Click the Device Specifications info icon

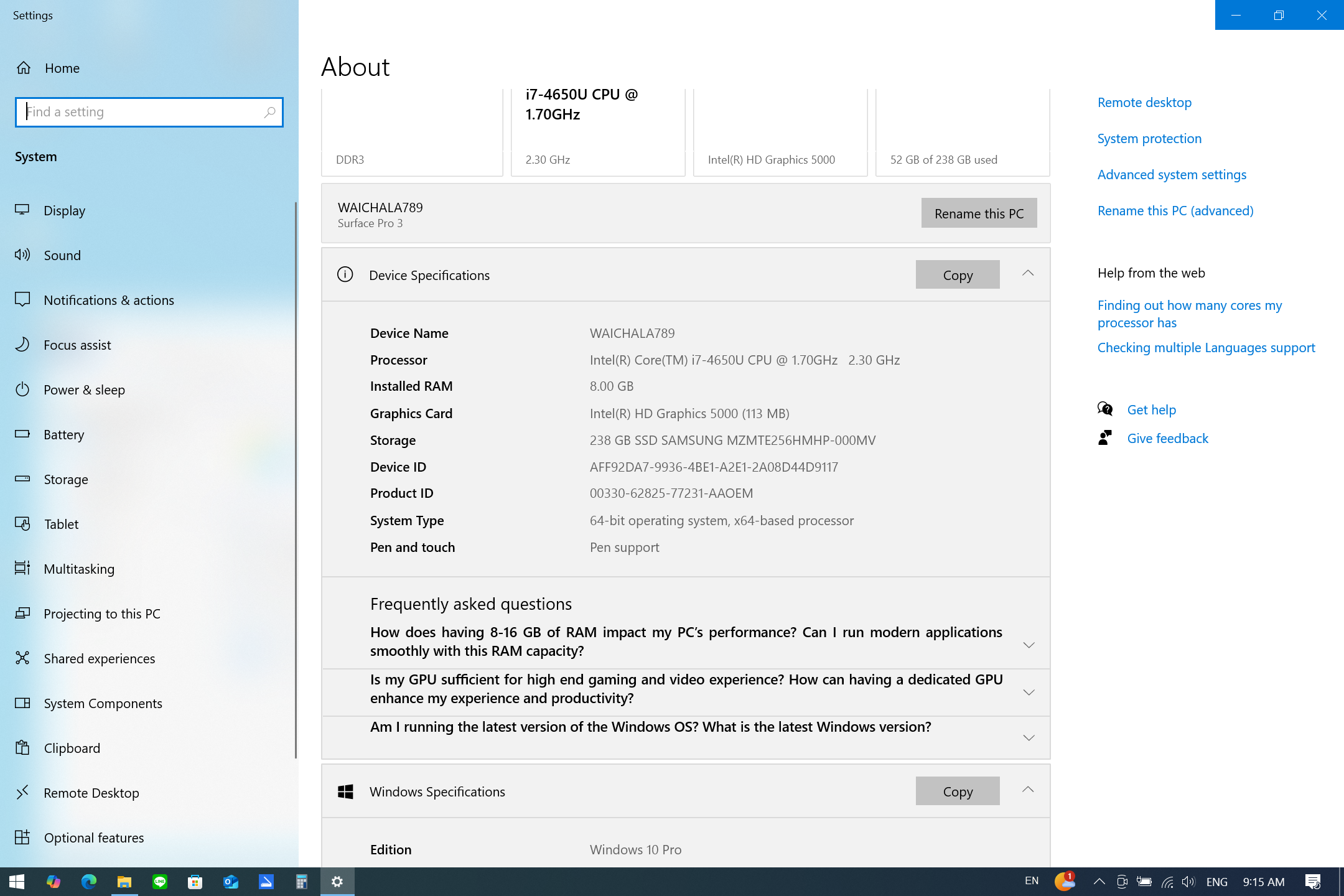(x=345, y=274)
